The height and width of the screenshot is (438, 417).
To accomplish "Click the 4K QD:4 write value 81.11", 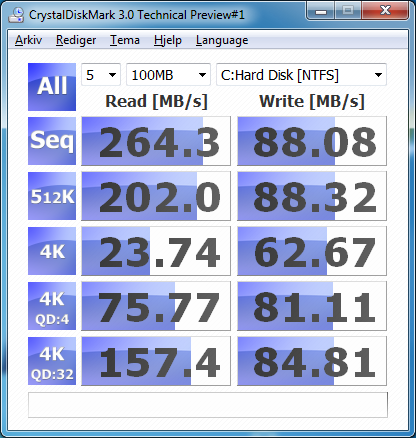I will tap(312, 306).
